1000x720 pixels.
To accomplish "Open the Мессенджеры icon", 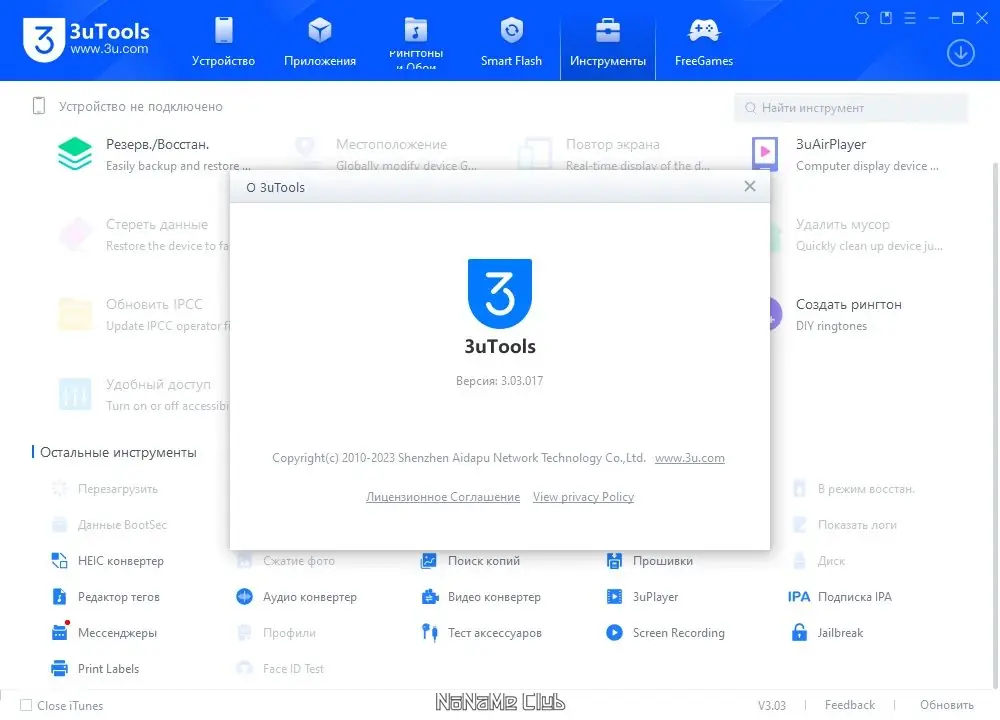I will point(59,632).
